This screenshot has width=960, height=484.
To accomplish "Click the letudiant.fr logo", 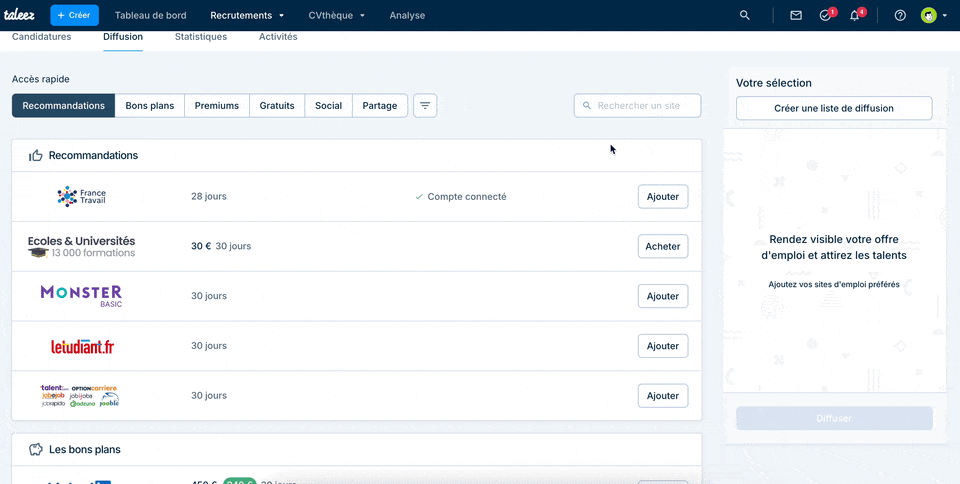I will [x=82, y=346].
